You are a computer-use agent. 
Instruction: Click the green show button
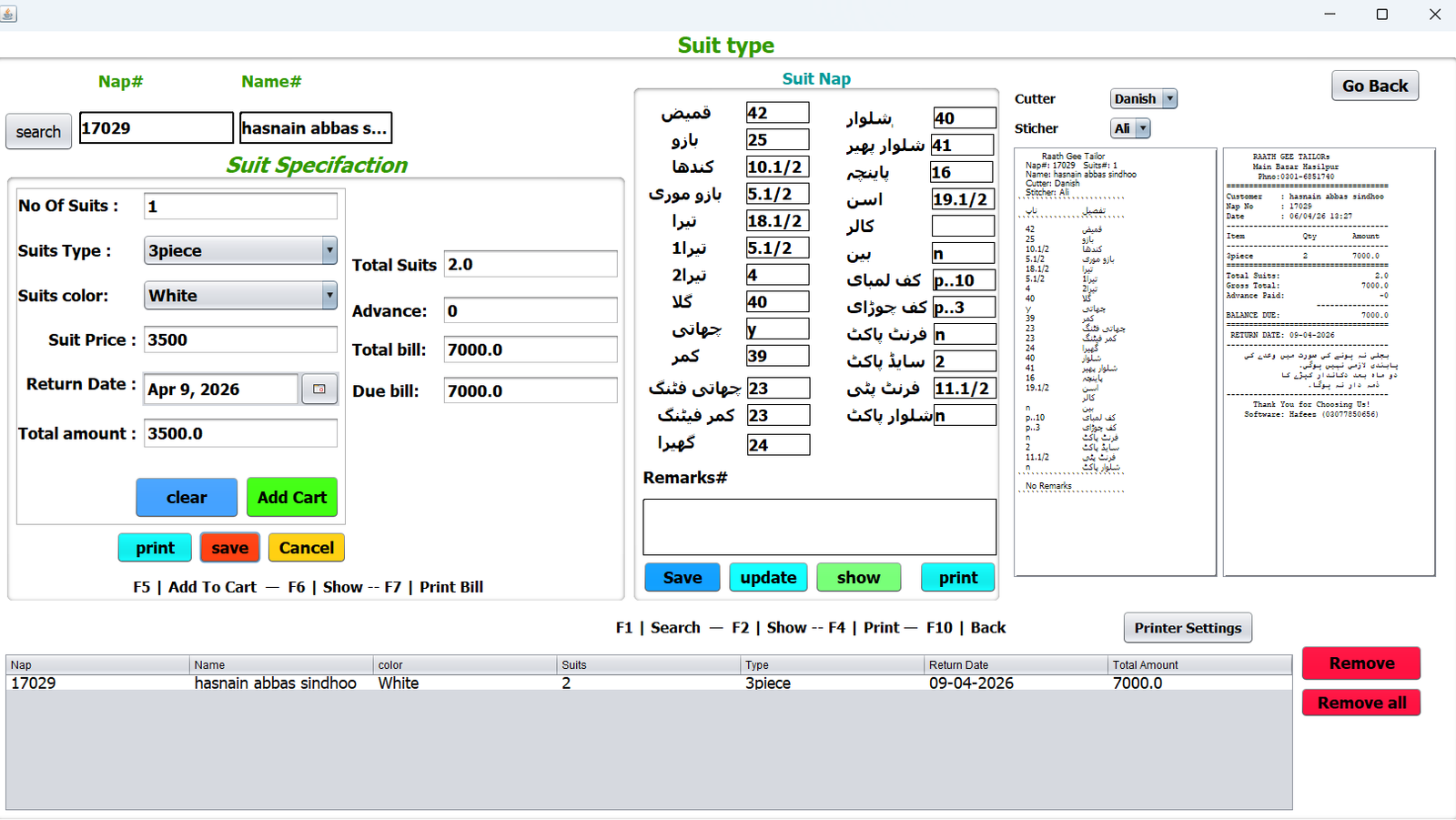pyautogui.click(x=859, y=577)
